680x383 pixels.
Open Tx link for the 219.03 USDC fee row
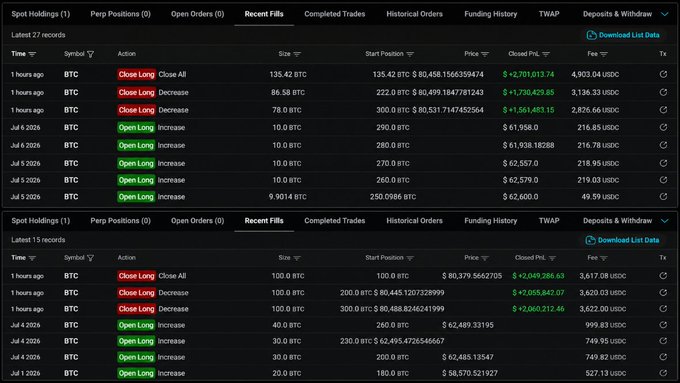[663, 180]
